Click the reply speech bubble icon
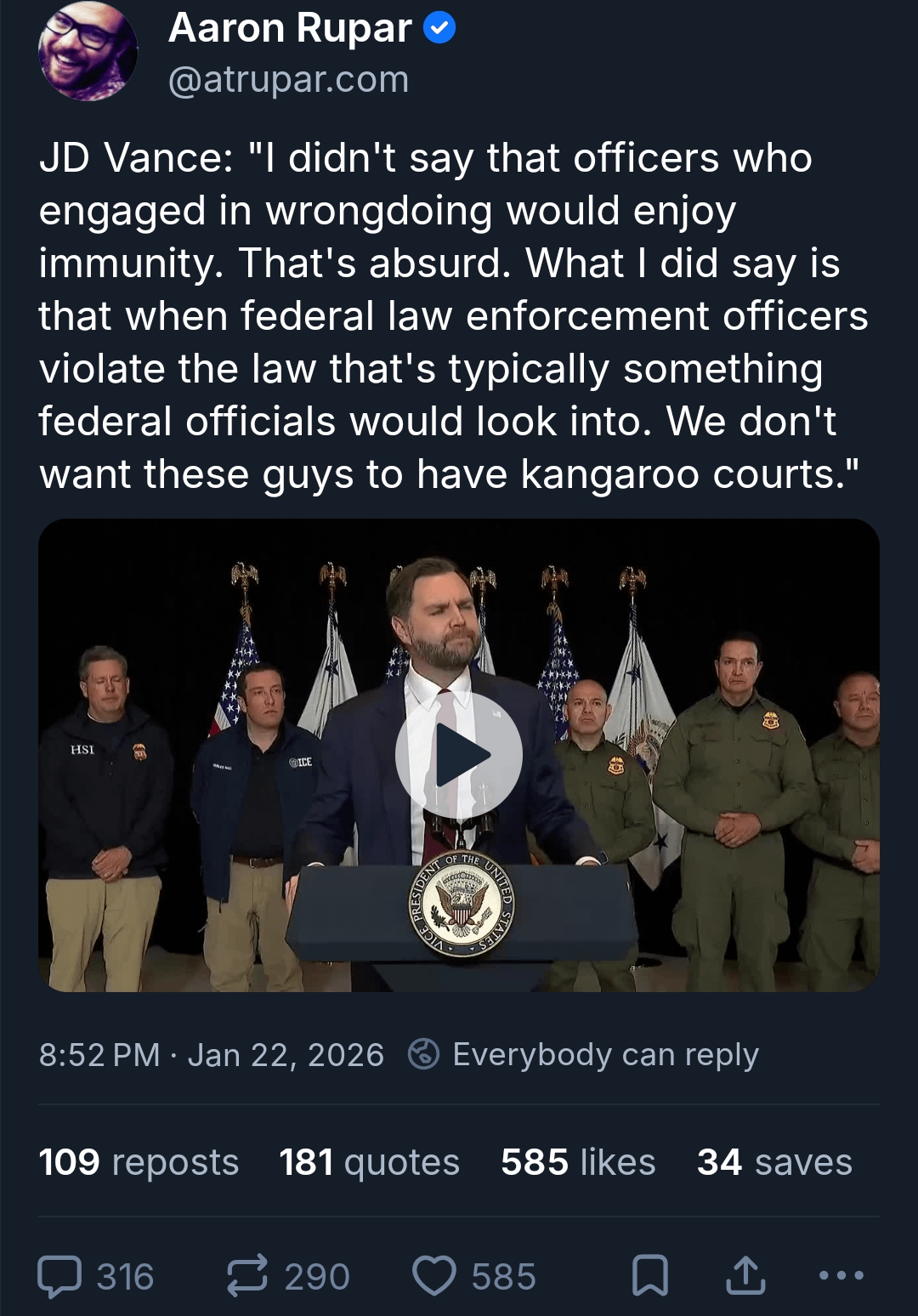 pyautogui.click(x=59, y=1276)
